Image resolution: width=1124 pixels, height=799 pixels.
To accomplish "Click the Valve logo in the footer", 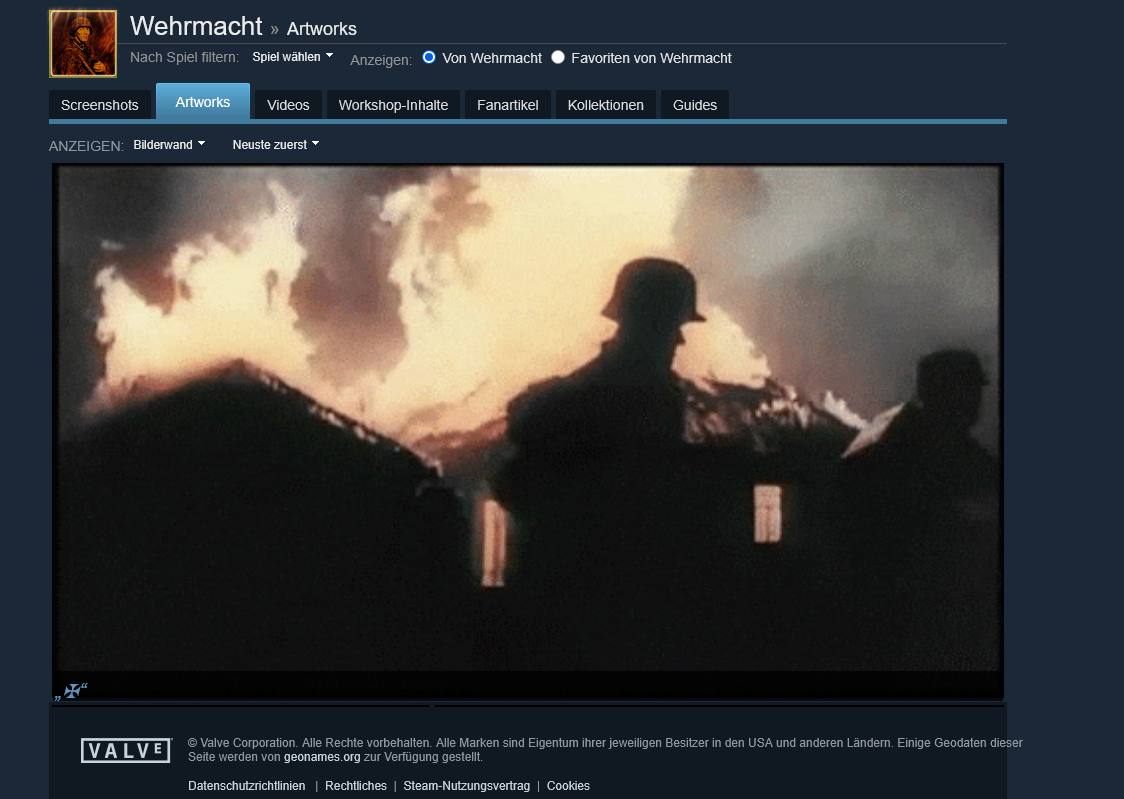I will pos(126,750).
